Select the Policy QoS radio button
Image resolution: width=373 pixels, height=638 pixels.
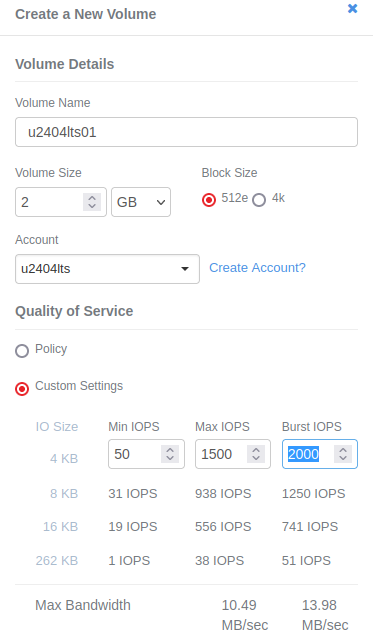point(22,351)
